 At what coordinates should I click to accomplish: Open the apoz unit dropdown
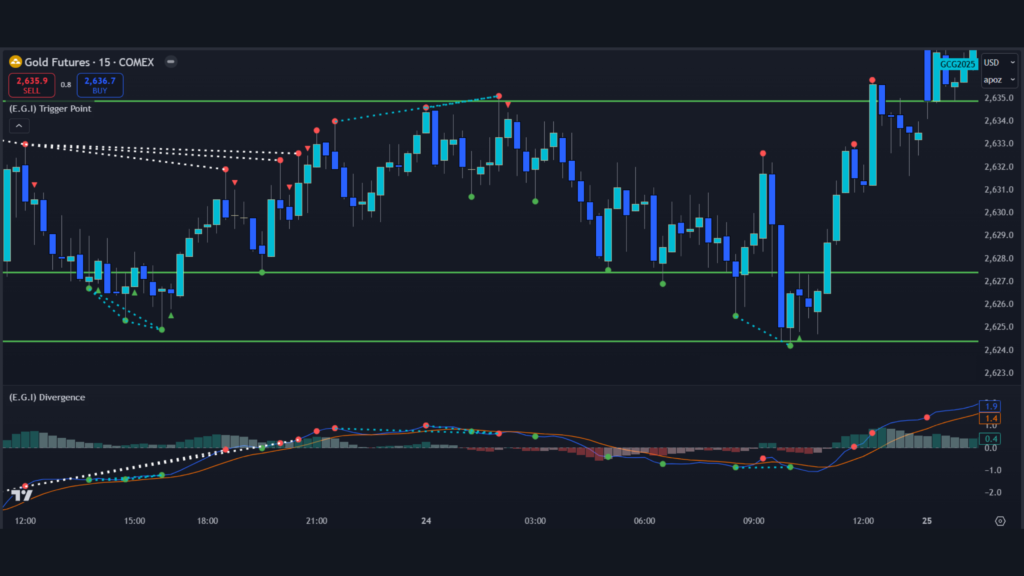(998, 79)
